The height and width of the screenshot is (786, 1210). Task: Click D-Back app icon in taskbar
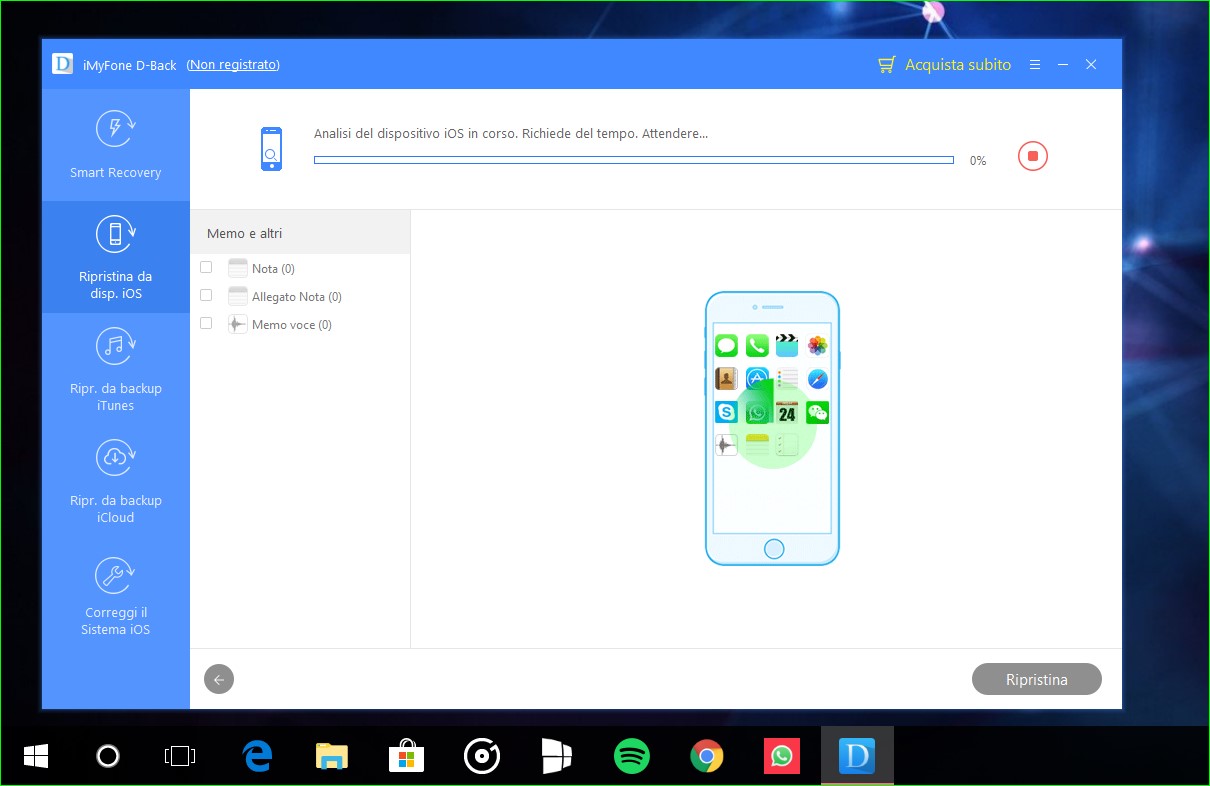point(857,756)
